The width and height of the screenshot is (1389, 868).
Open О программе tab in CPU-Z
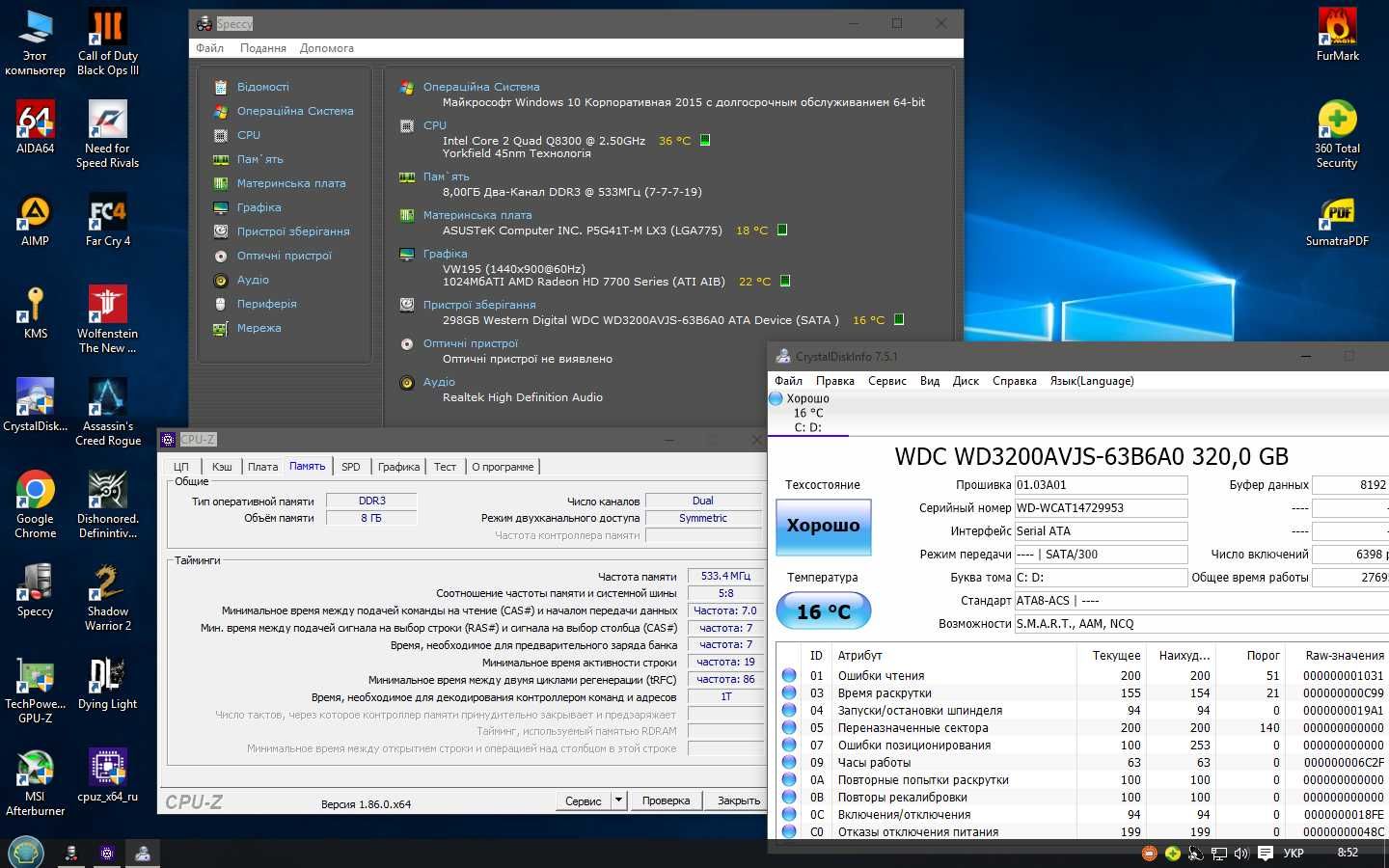pos(503,467)
